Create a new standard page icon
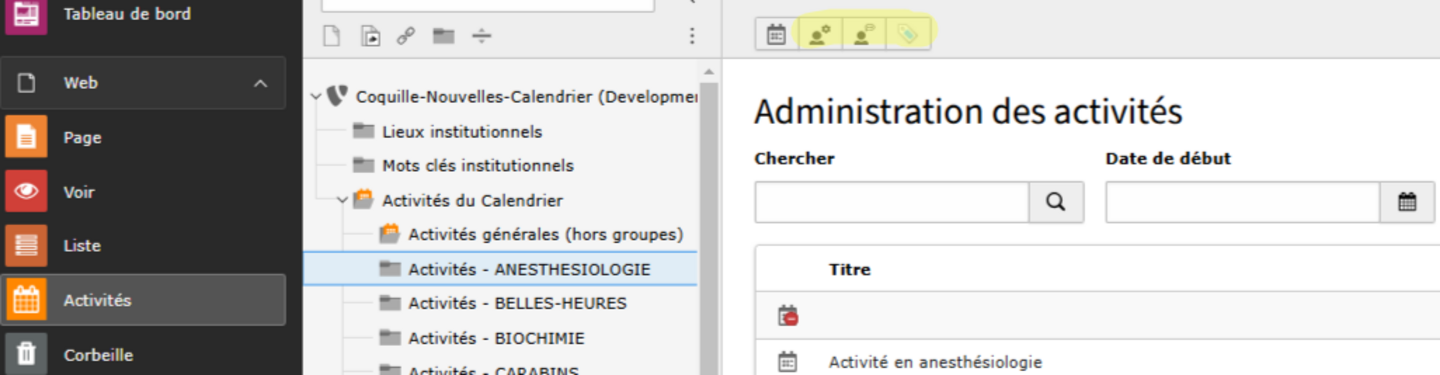 (332, 36)
